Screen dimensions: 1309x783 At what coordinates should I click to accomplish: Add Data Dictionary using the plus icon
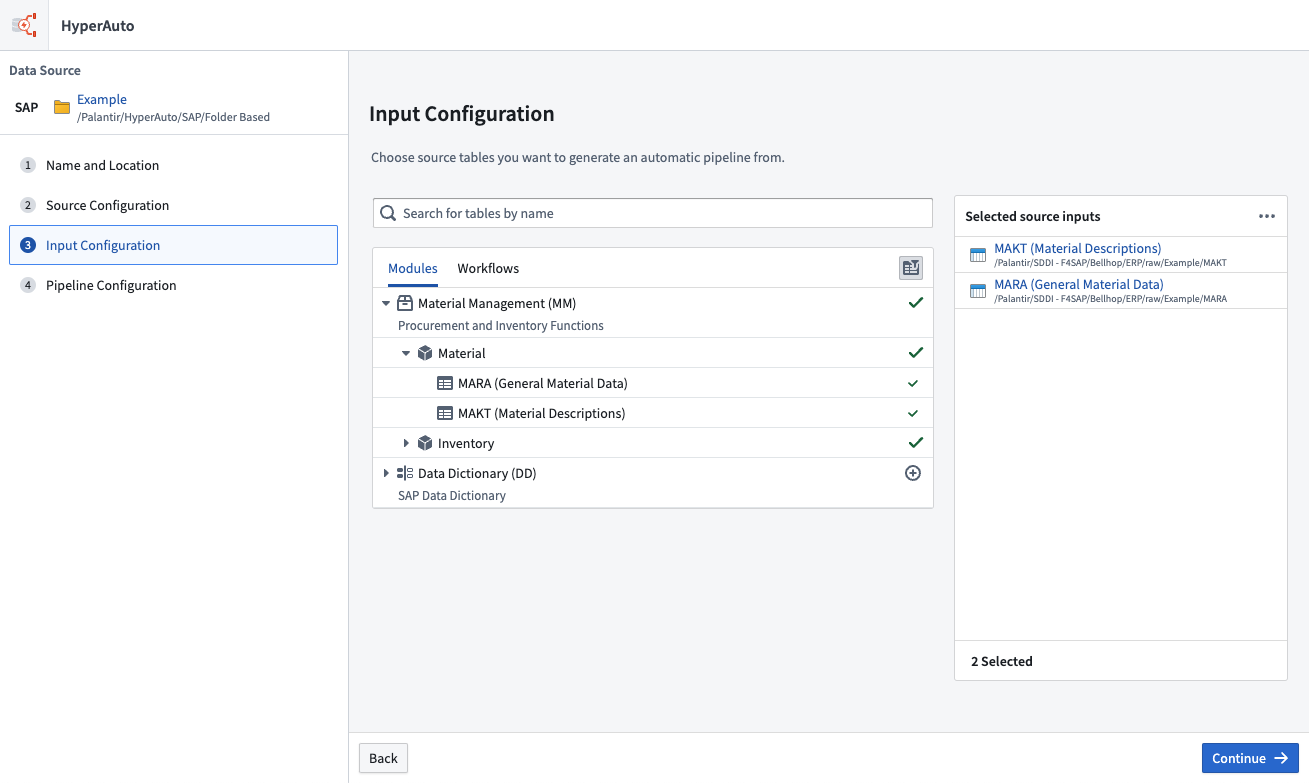coord(913,473)
